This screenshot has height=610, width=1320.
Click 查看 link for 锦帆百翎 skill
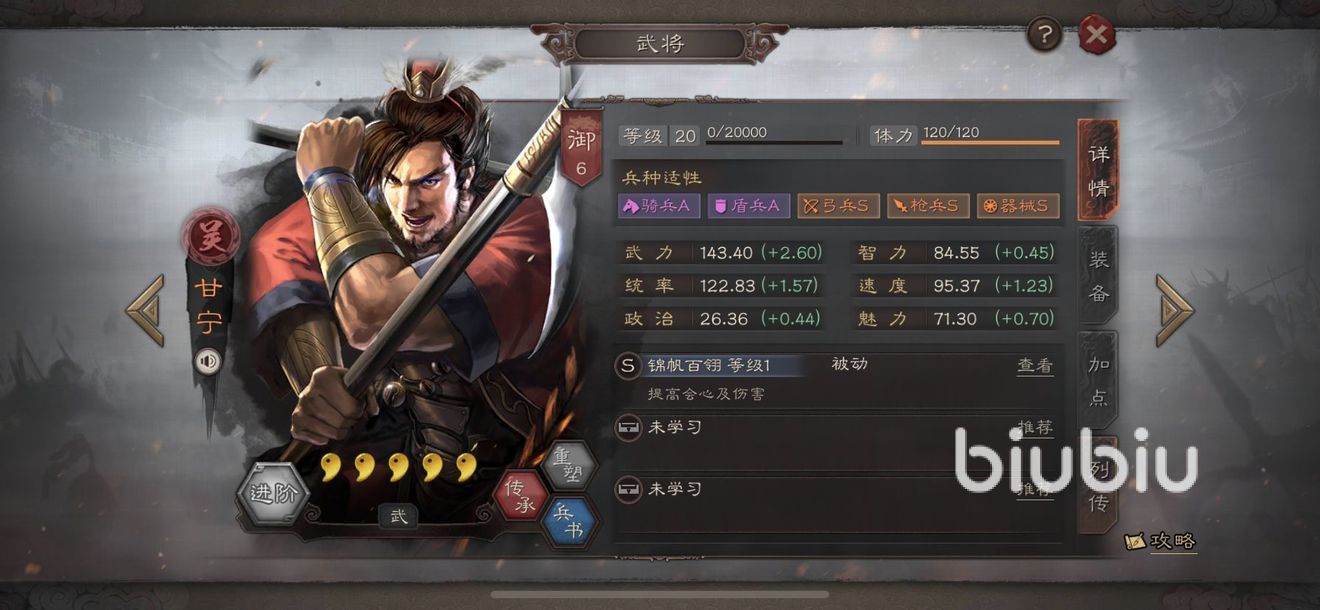pyautogui.click(x=1035, y=366)
